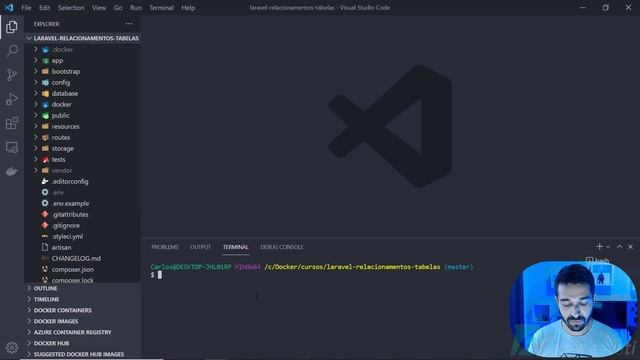
Task: Expand the Outline section
Action: click(x=82, y=288)
